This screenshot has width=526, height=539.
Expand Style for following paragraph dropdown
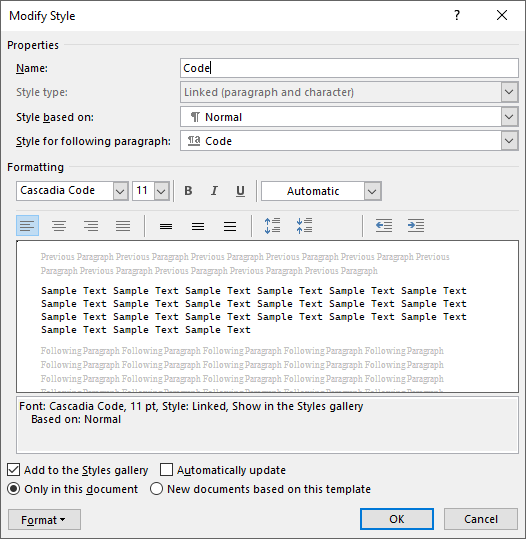tap(349, 141)
